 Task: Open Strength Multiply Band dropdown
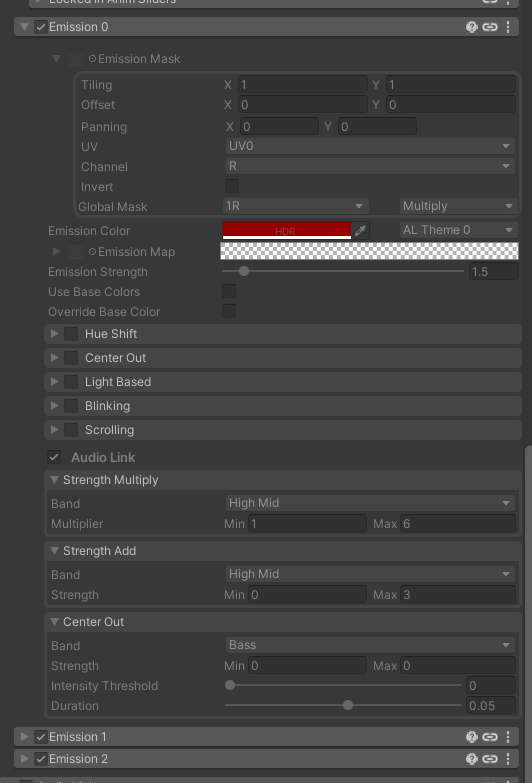pyautogui.click(x=370, y=503)
